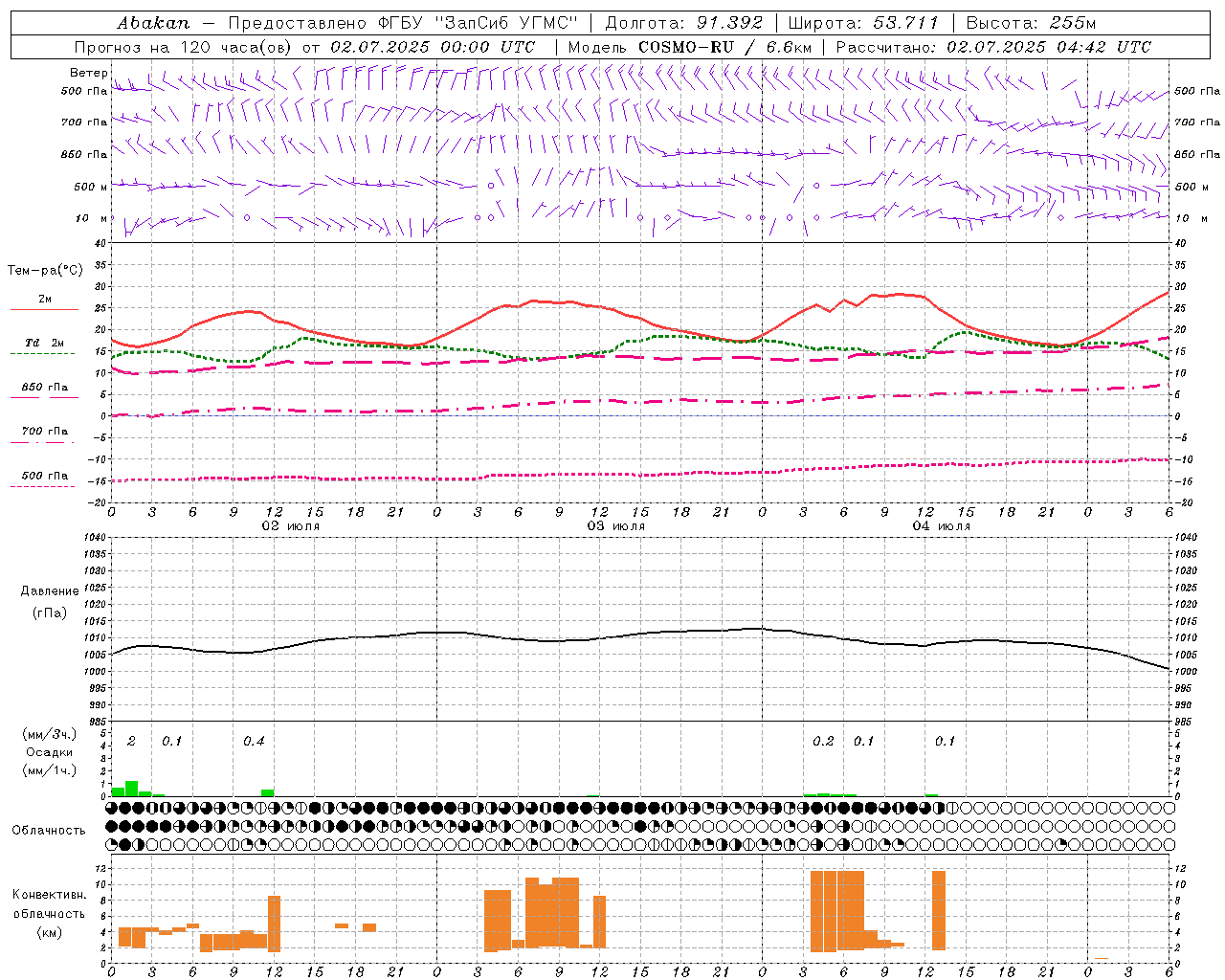
Task: Click the 700 гПа temperature legend entry
Action: pyautogui.click(x=45, y=432)
